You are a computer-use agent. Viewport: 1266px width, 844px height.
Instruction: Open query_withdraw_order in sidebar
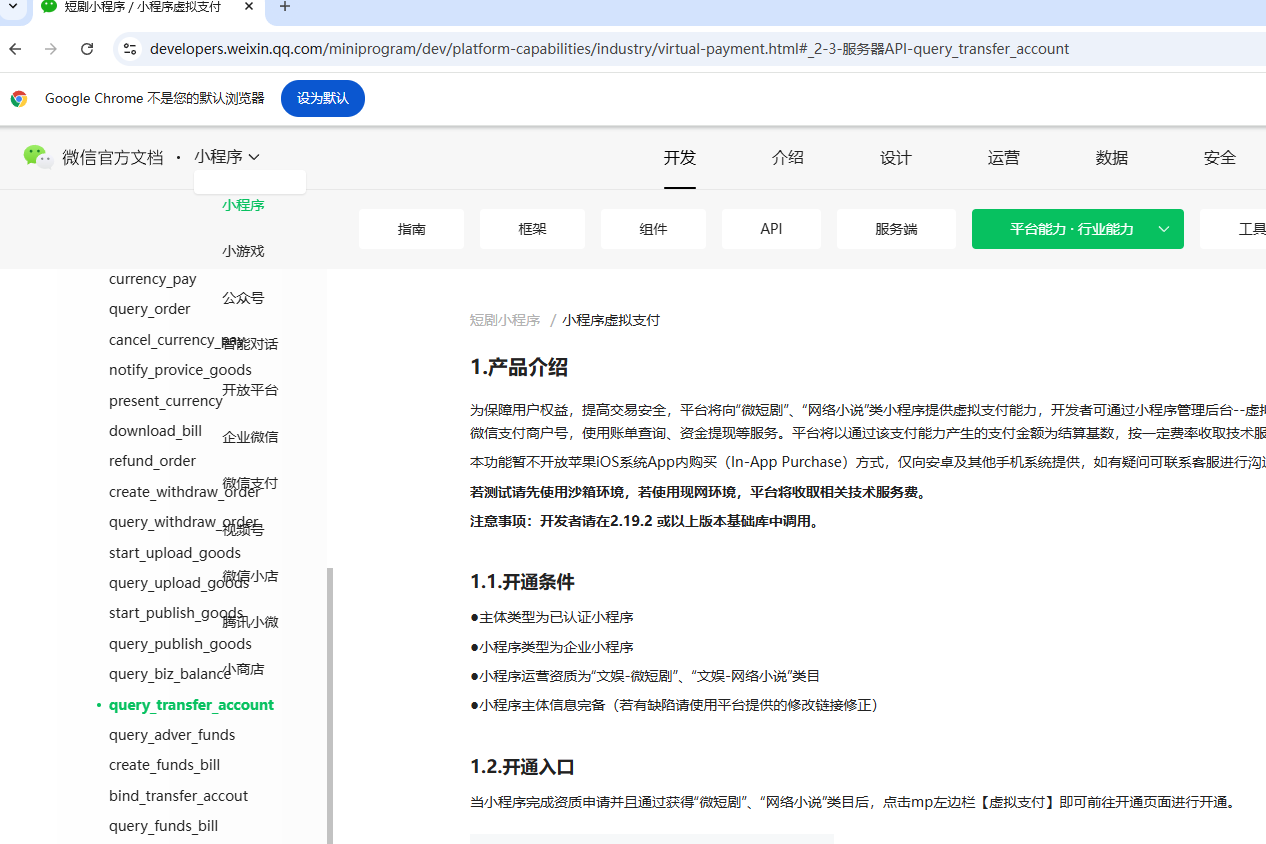184,522
